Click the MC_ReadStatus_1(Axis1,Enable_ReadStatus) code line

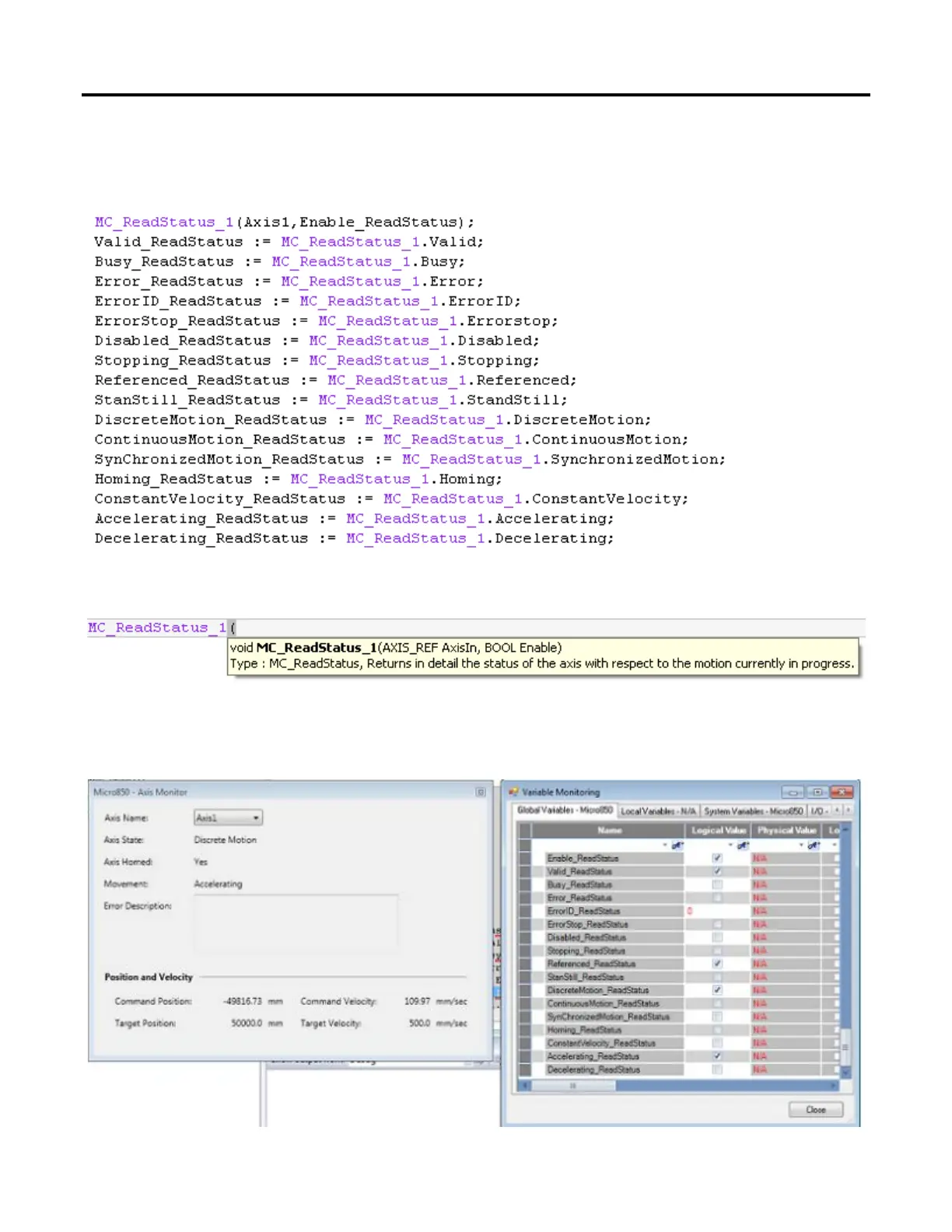click(x=284, y=222)
